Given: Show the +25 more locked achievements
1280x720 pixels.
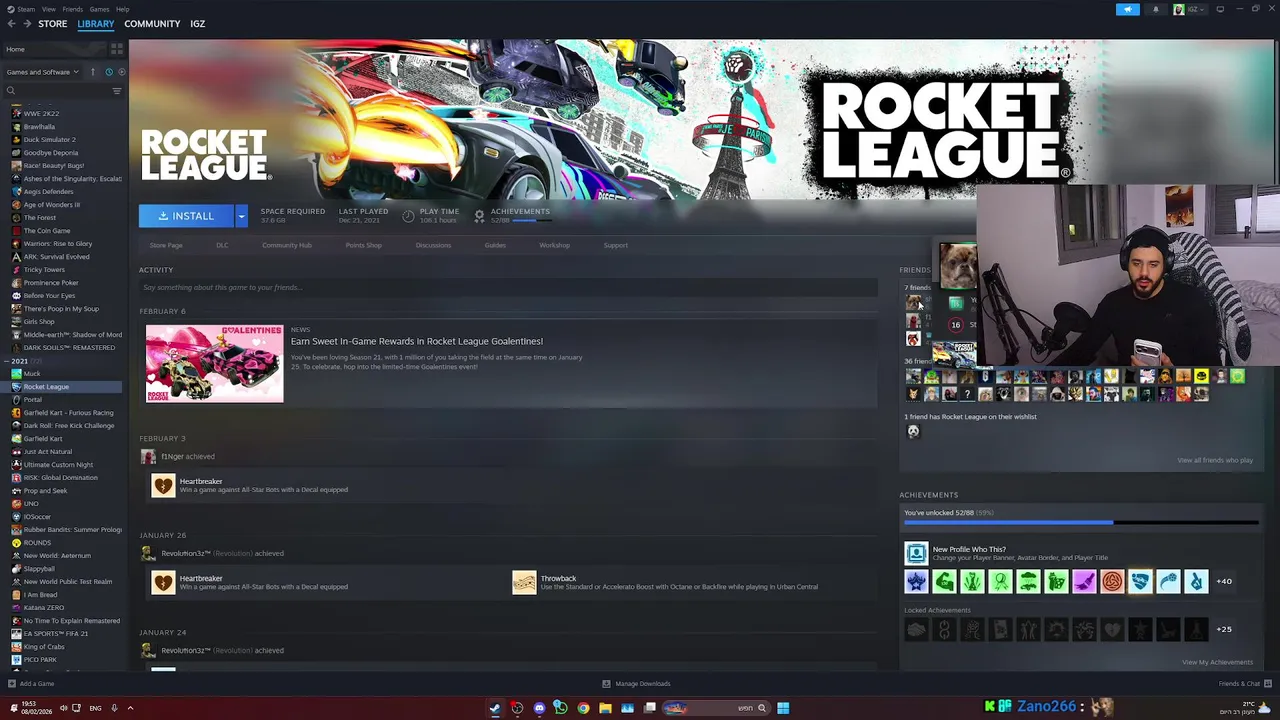Looking at the screenshot, I should [1224, 629].
